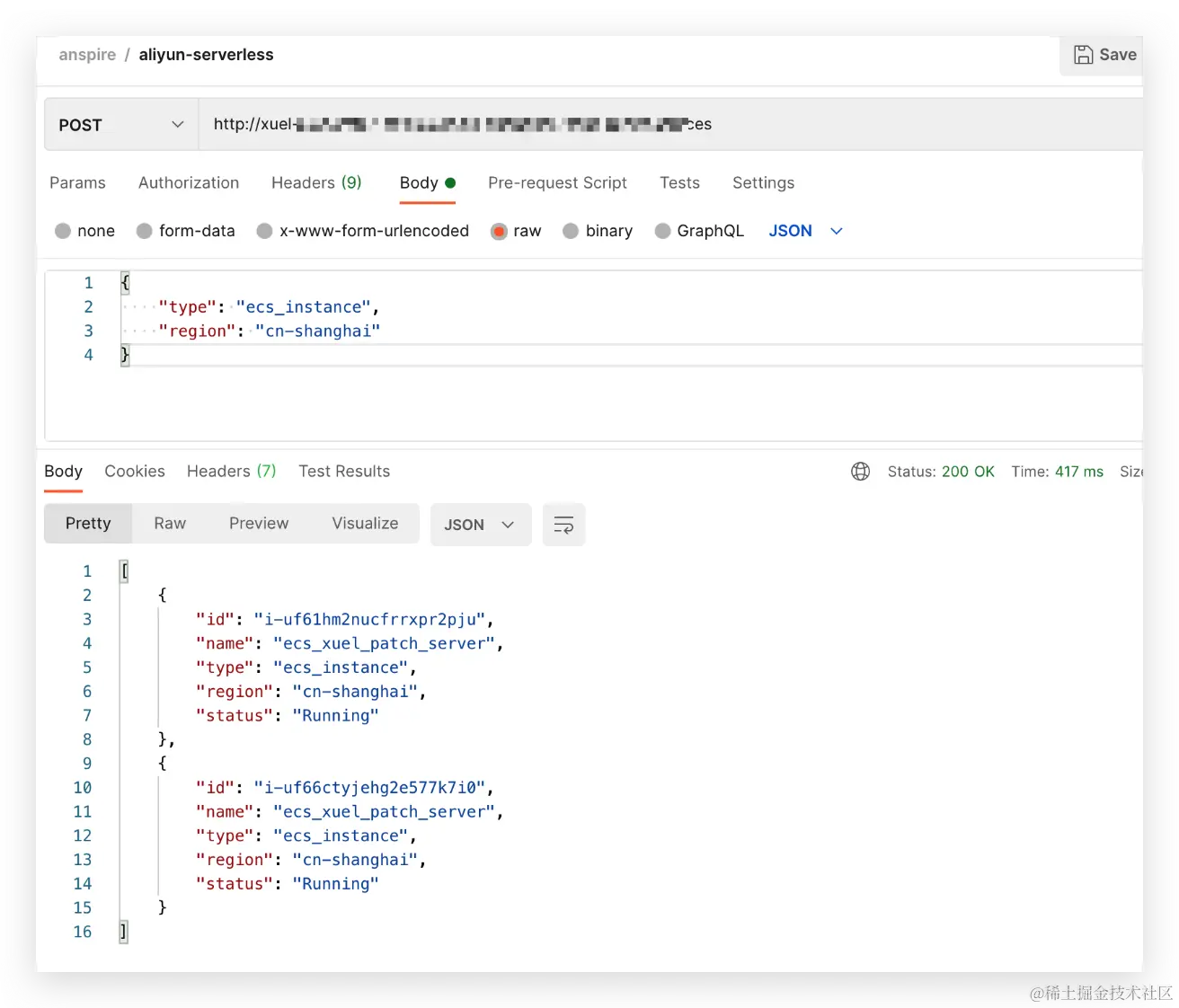
Task: Click the anspire breadcrumb link
Action: (87, 55)
